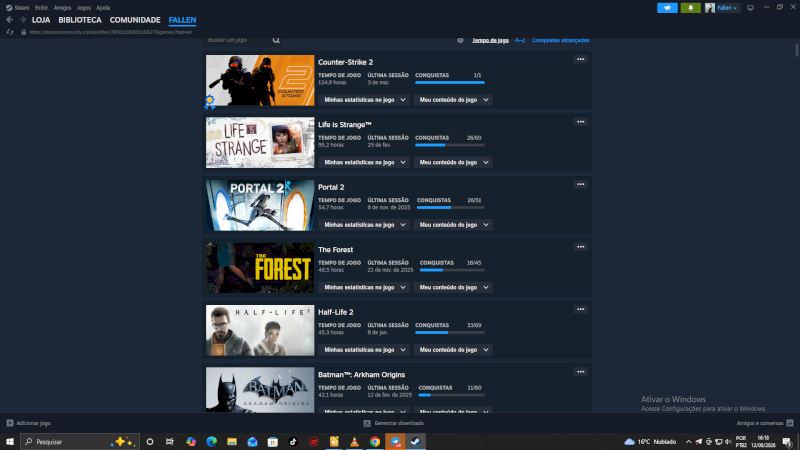The width and height of the screenshot is (800, 450).
Task: Reload the page with refresh icon
Action: coord(10,32)
